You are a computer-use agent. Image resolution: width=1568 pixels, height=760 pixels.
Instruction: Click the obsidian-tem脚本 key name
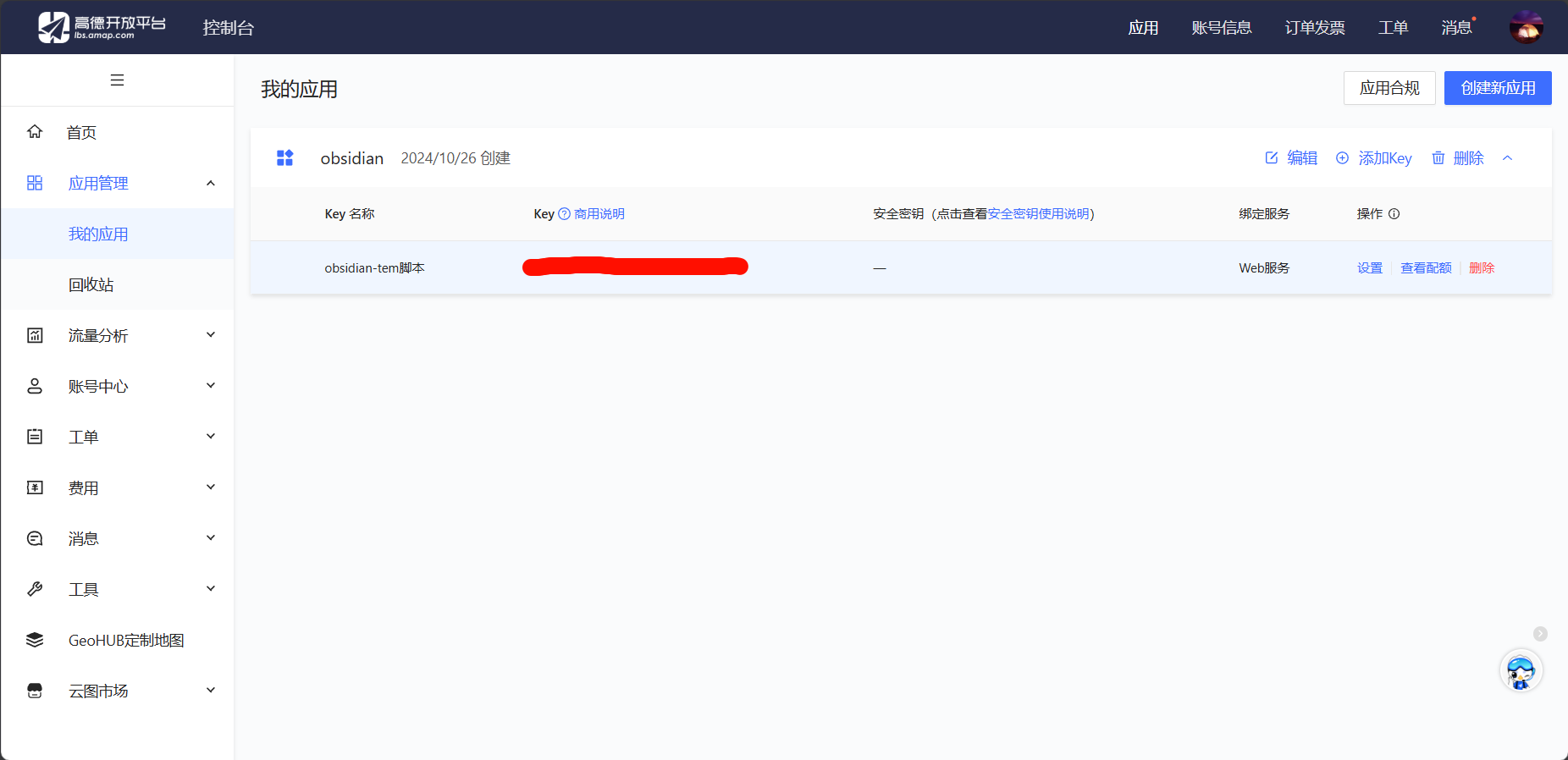[x=374, y=268]
